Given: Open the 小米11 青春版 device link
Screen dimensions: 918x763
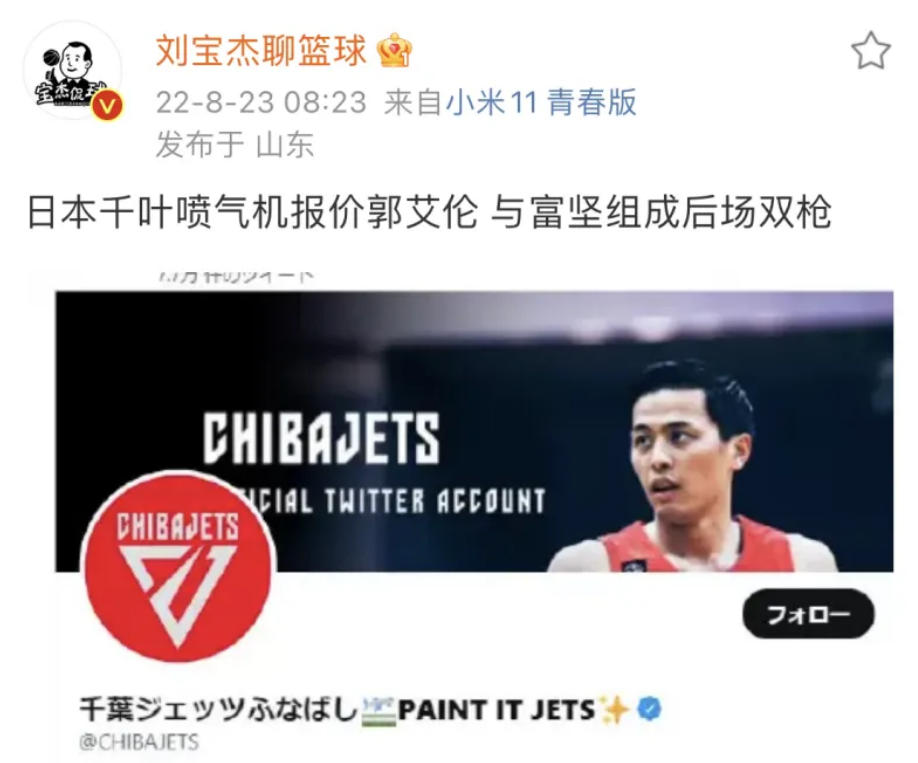Looking at the screenshot, I should [541, 102].
